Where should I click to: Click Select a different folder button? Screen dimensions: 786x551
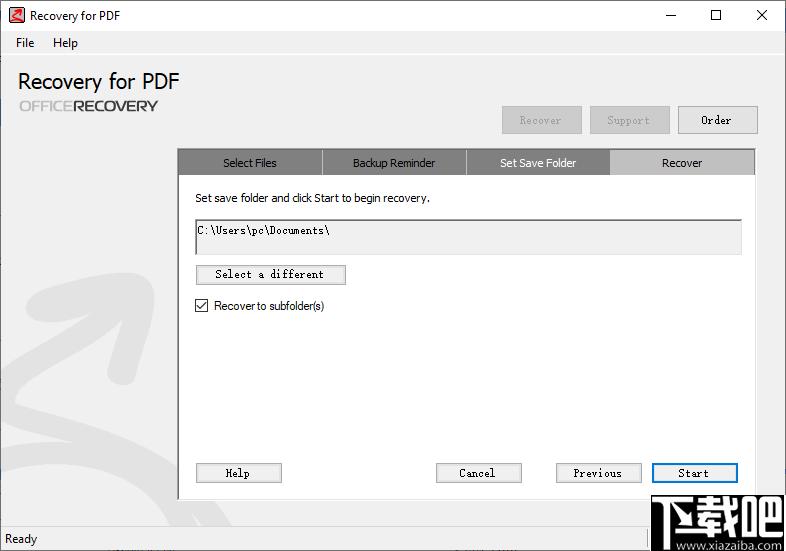point(271,275)
